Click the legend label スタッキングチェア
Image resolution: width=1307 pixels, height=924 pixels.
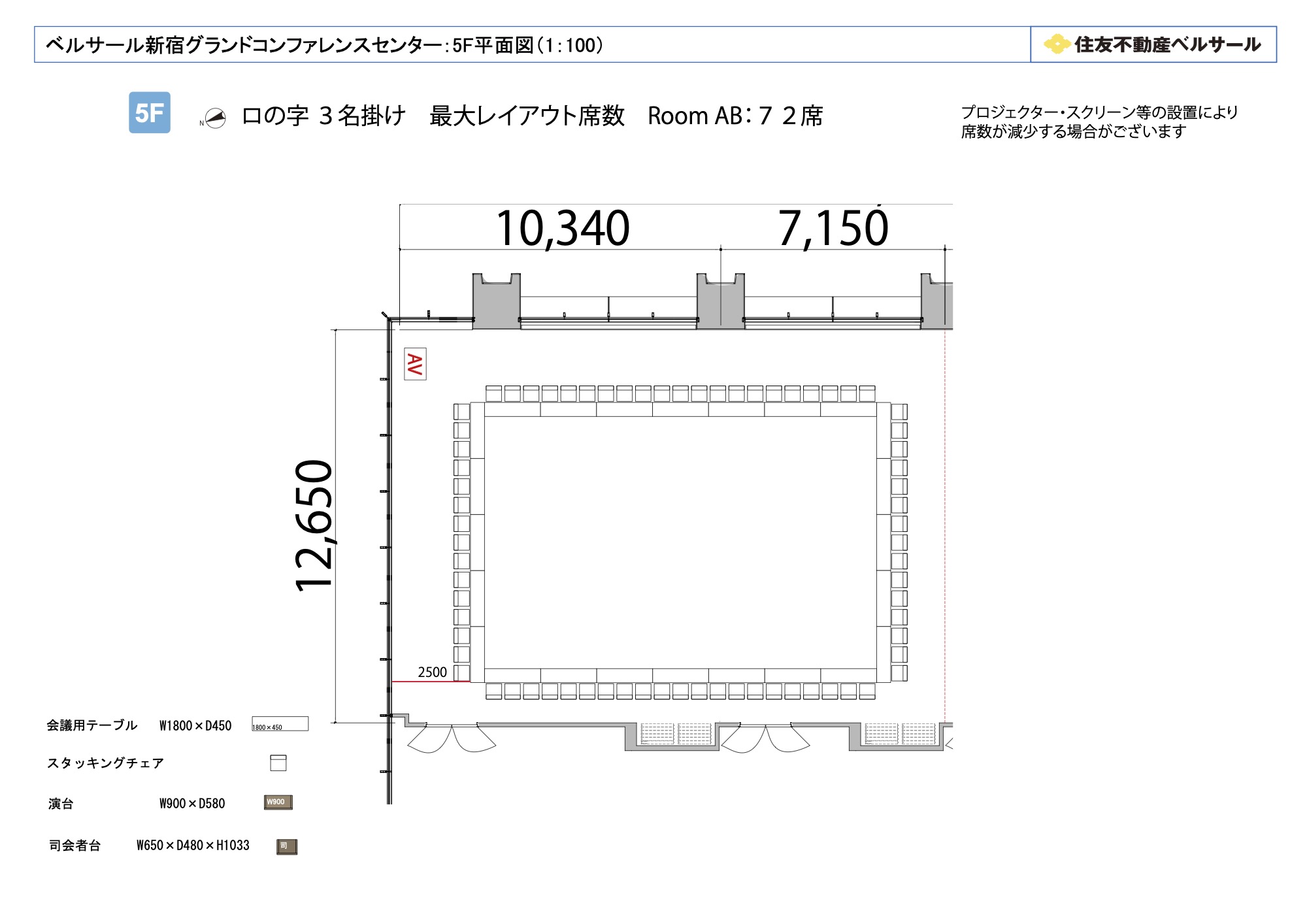point(105,763)
